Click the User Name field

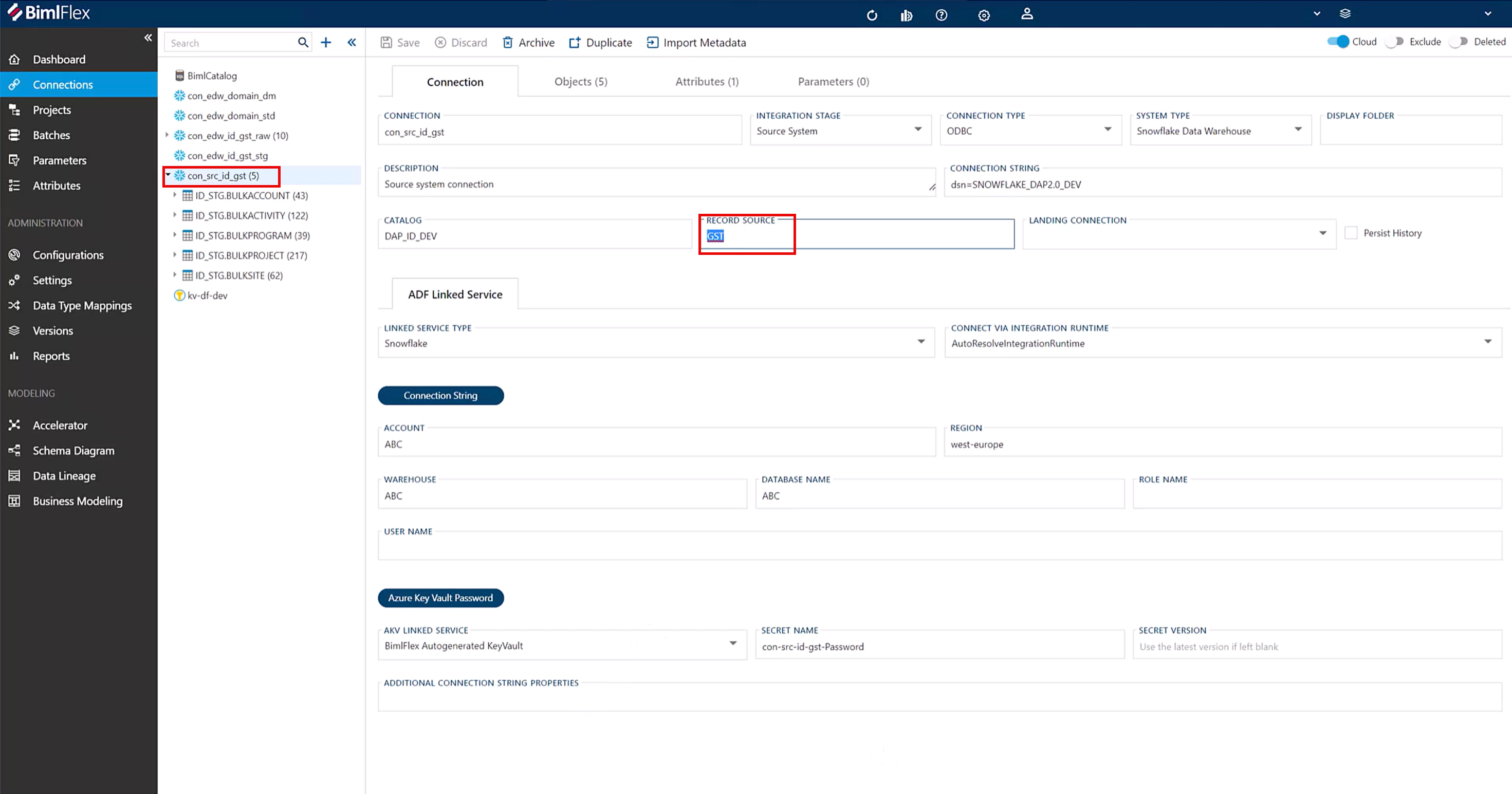(x=939, y=546)
